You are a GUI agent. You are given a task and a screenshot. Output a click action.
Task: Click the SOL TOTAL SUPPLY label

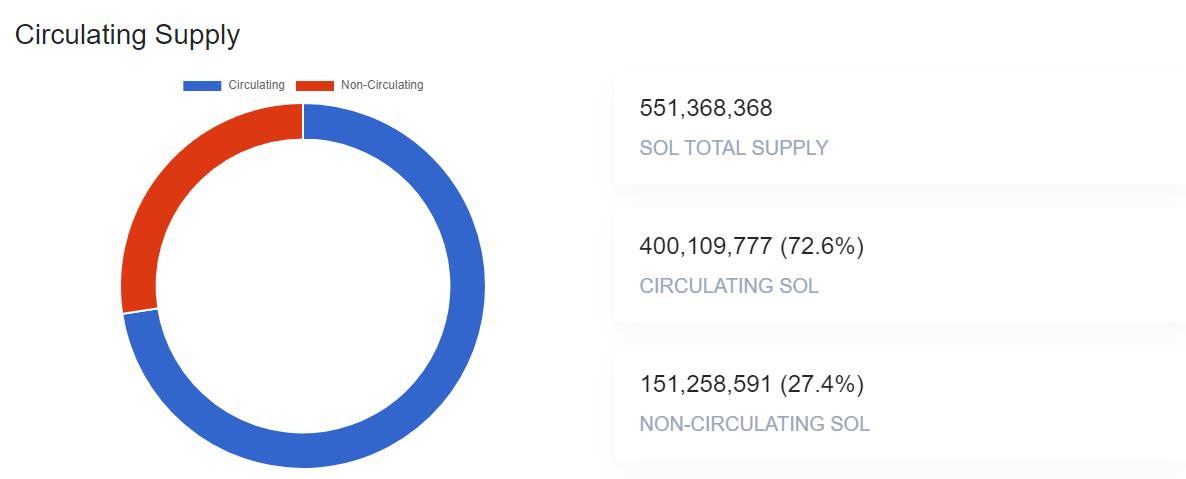(734, 148)
